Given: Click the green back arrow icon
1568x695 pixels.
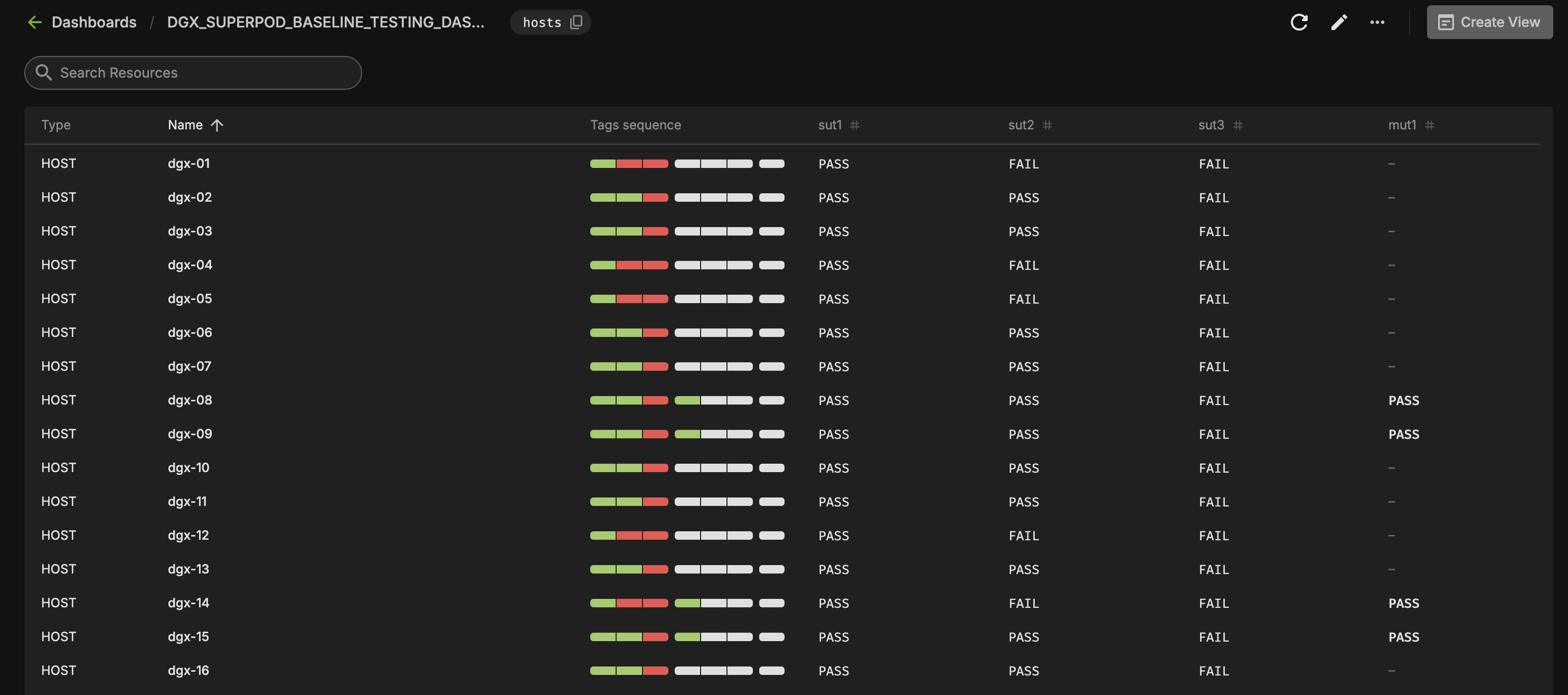Looking at the screenshot, I should point(35,23).
